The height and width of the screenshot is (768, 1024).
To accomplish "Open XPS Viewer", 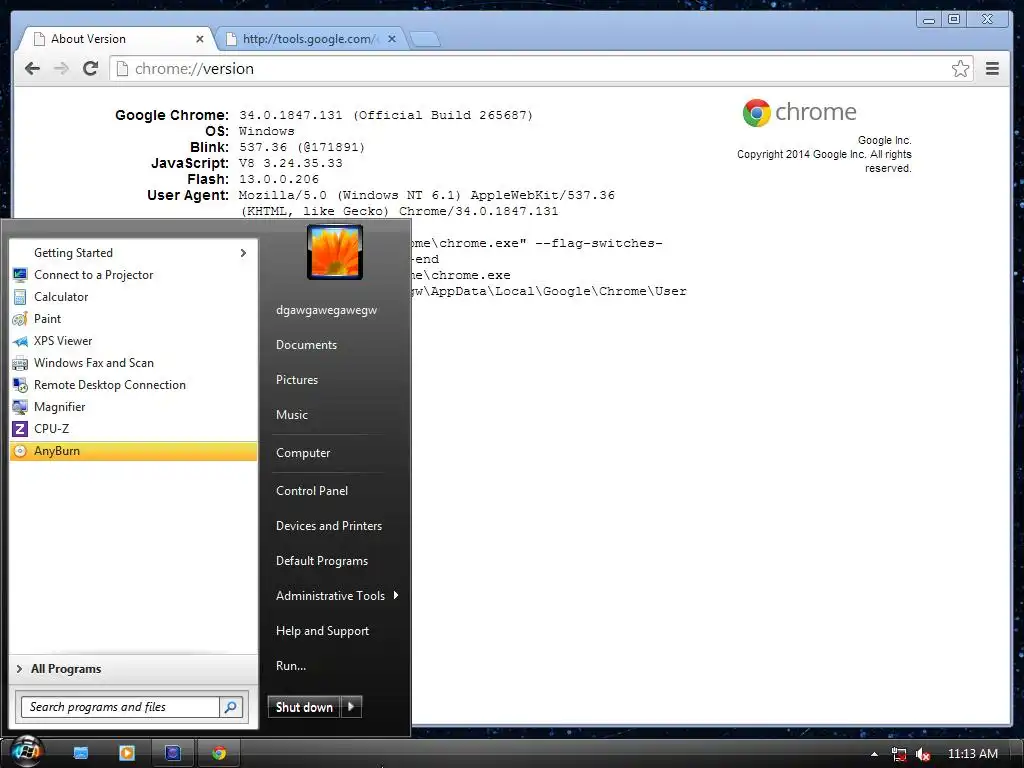I will (134, 341).
